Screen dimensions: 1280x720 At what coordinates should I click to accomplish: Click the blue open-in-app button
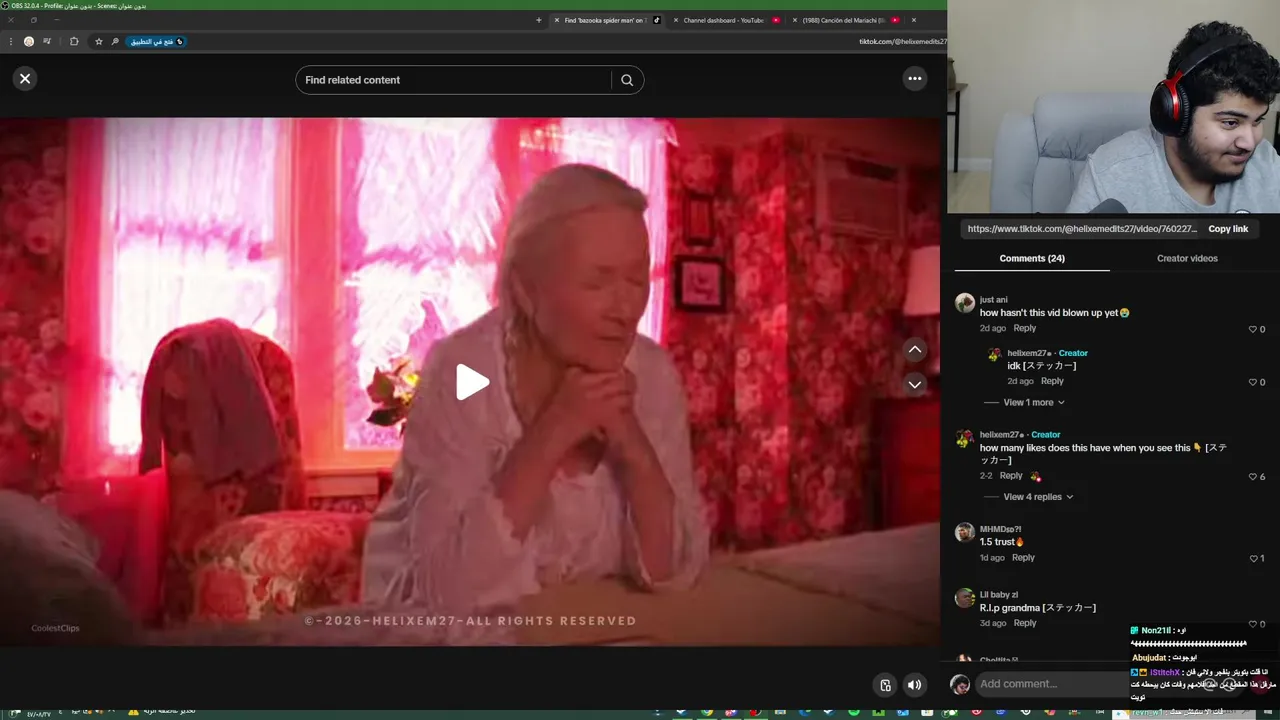click(x=155, y=42)
